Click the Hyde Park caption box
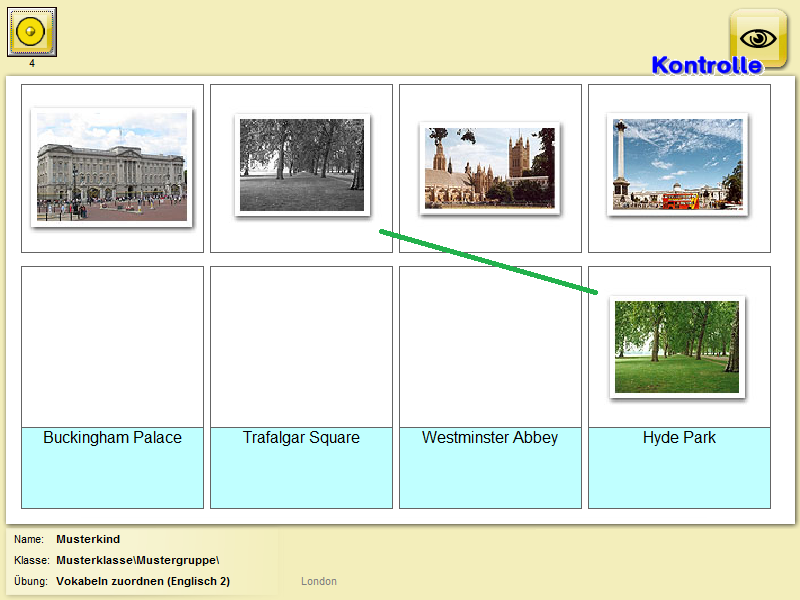This screenshot has height=600, width=800. click(679, 467)
